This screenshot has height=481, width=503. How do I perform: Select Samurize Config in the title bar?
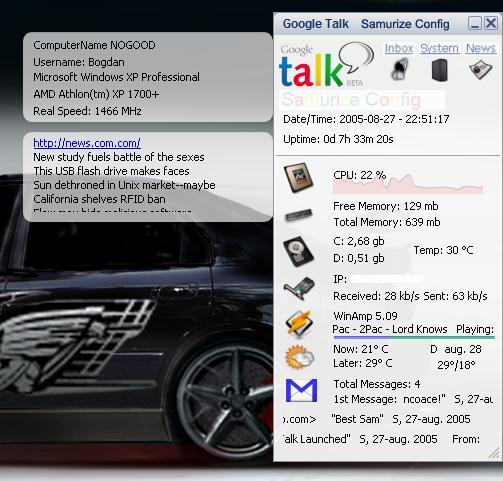point(405,24)
